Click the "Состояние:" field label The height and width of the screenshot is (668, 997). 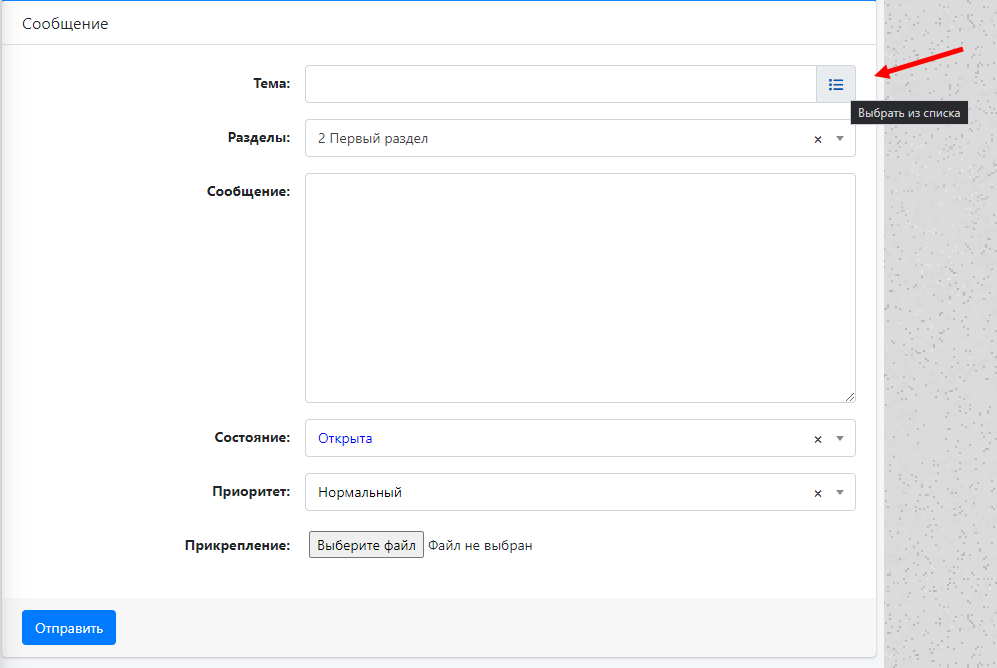click(252, 438)
